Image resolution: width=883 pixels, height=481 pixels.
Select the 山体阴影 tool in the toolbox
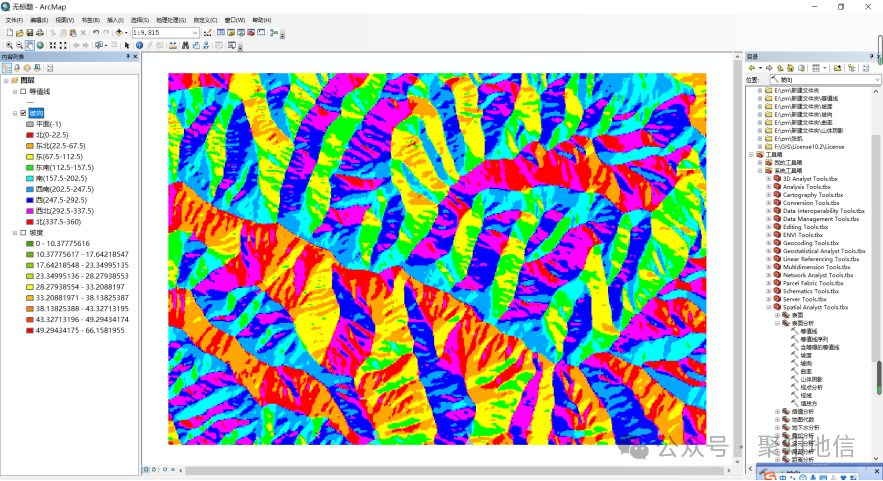pyautogui.click(x=811, y=379)
